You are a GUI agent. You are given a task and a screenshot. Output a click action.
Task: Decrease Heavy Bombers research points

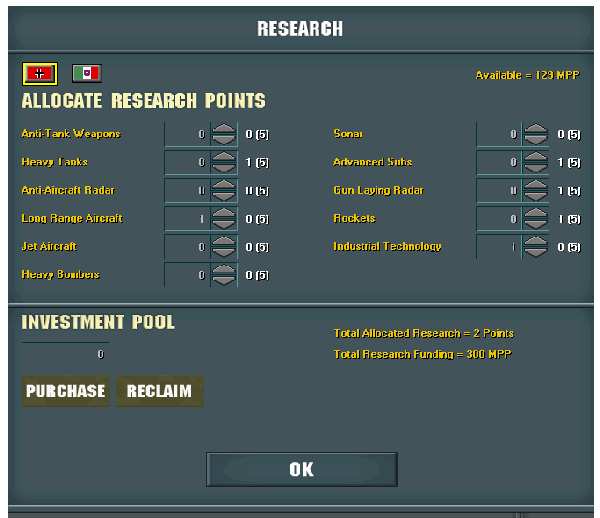(224, 280)
